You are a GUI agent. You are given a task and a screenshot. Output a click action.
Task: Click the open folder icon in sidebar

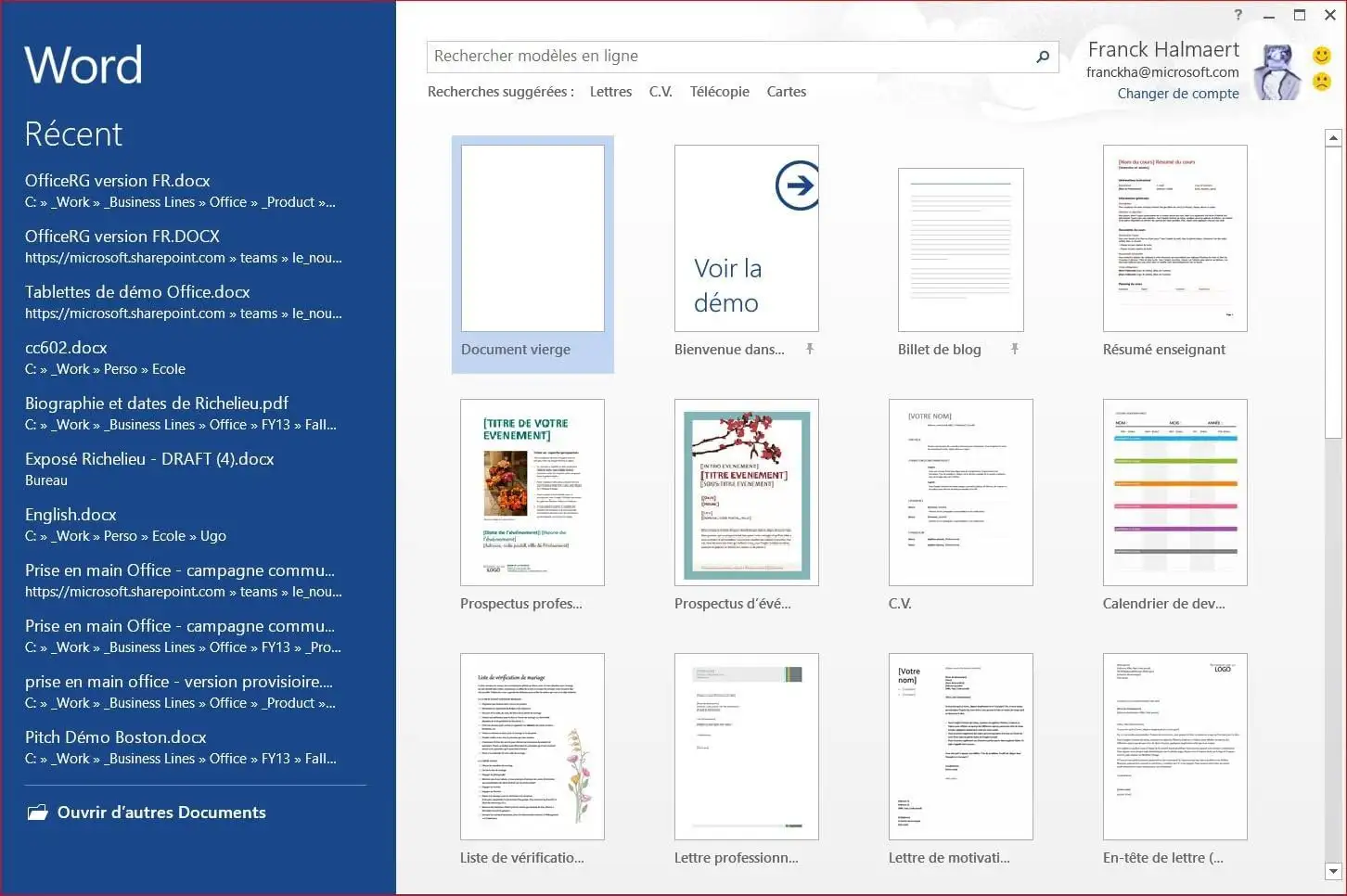(37, 813)
